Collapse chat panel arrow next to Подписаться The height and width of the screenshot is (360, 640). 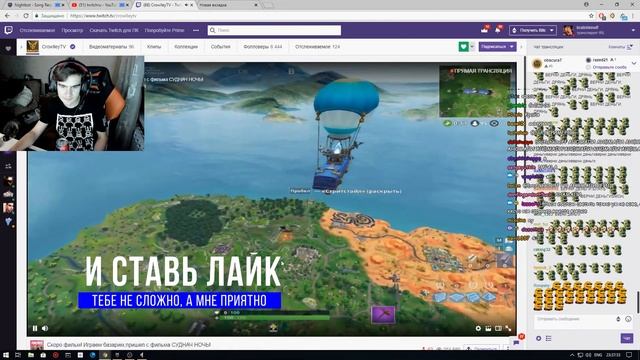point(521,47)
